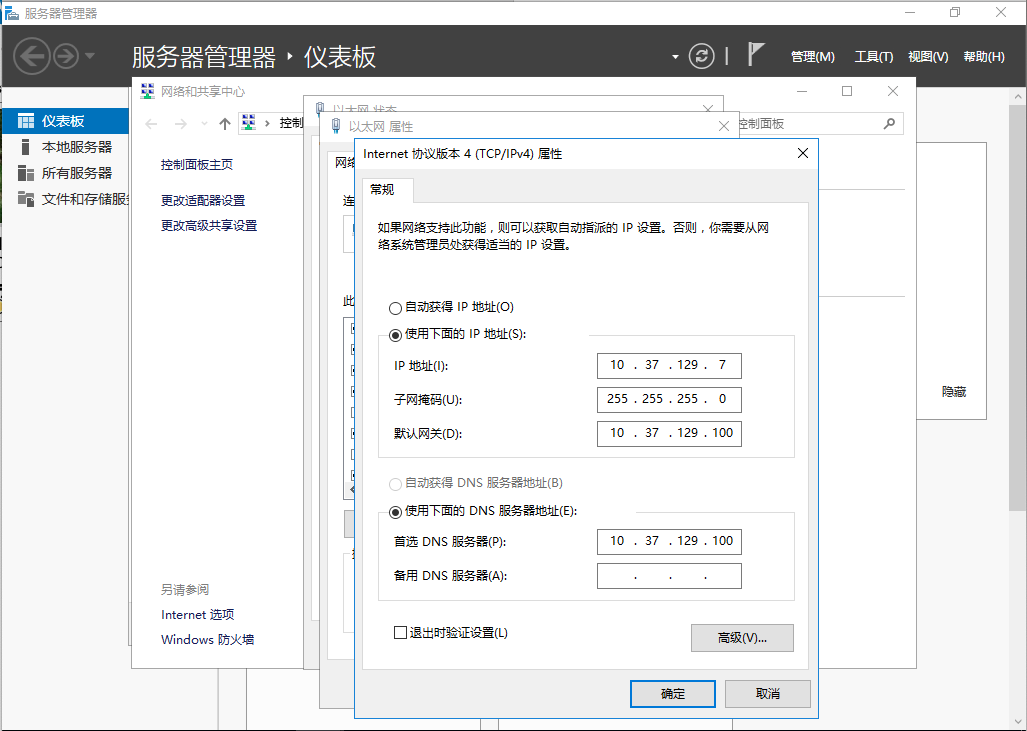Open the 帮助(H) menu
The height and width of the screenshot is (731, 1027).
tap(984, 57)
